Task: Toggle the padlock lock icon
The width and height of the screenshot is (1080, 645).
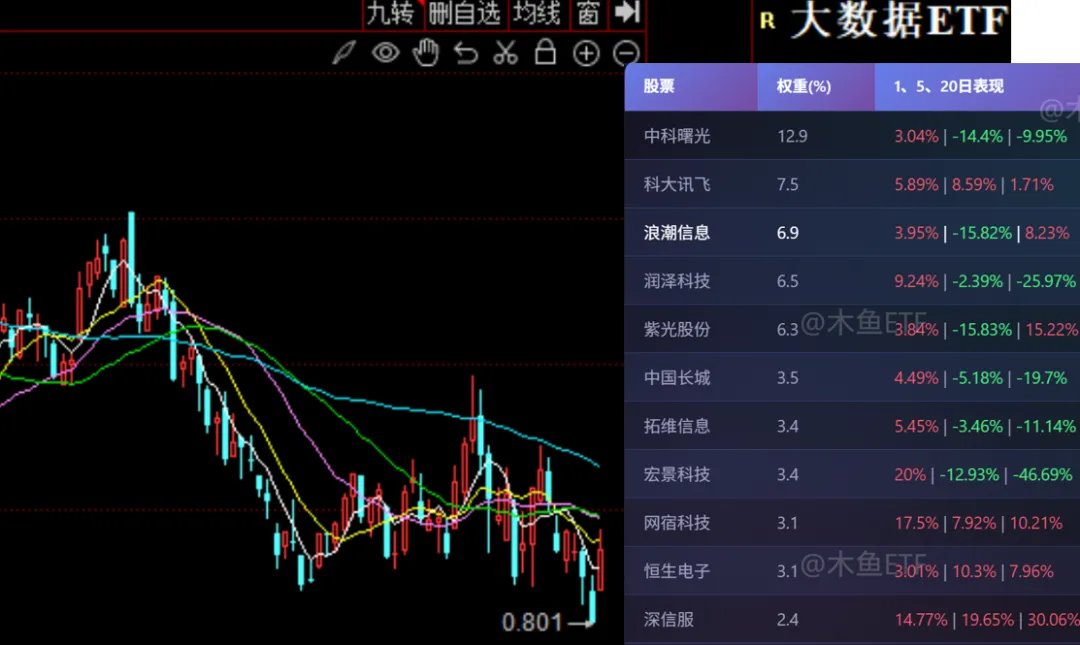Action: click(546, 52)
